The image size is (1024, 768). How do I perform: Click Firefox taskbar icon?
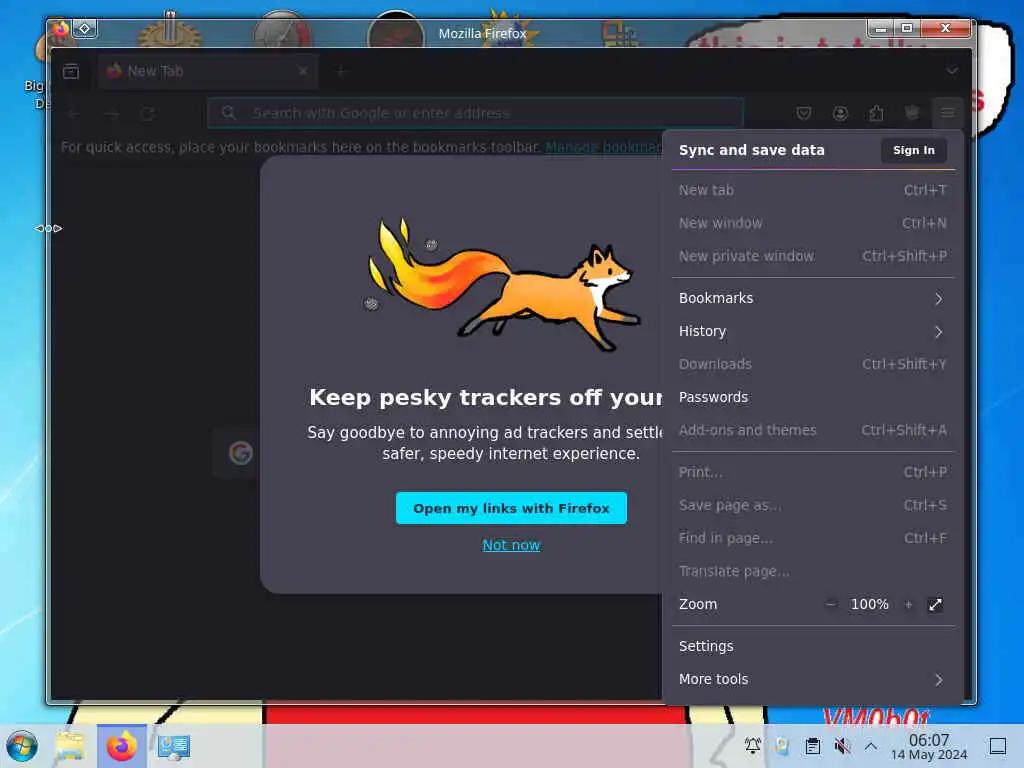coord(121,746)
